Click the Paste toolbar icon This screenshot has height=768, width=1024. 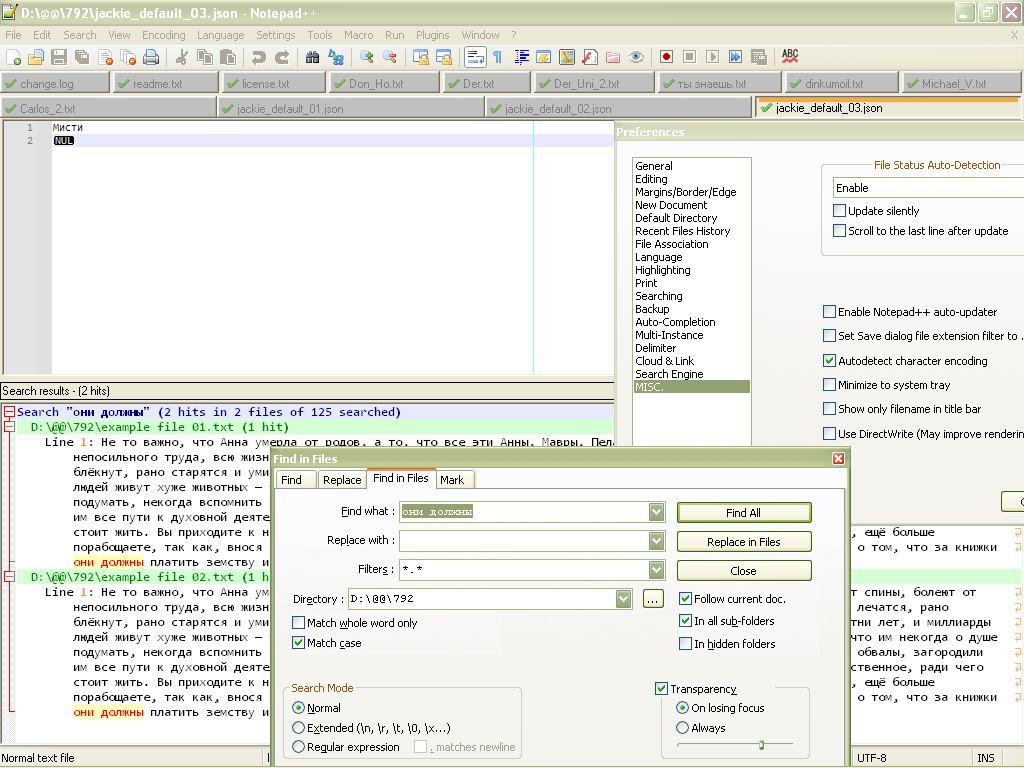(228, 57)
